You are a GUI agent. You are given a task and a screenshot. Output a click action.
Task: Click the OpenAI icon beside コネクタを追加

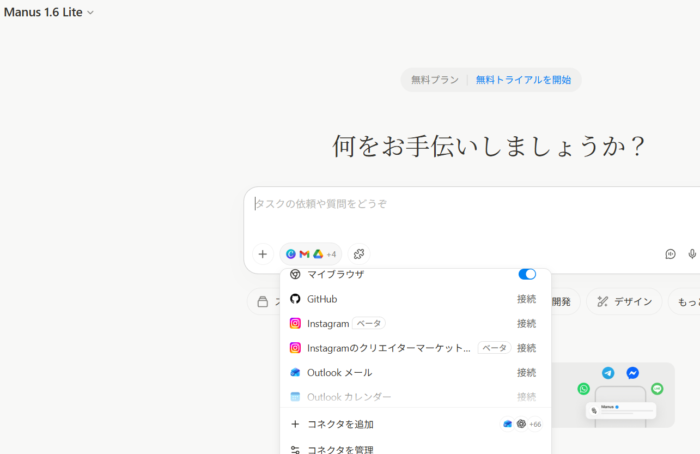coord(521,424)
